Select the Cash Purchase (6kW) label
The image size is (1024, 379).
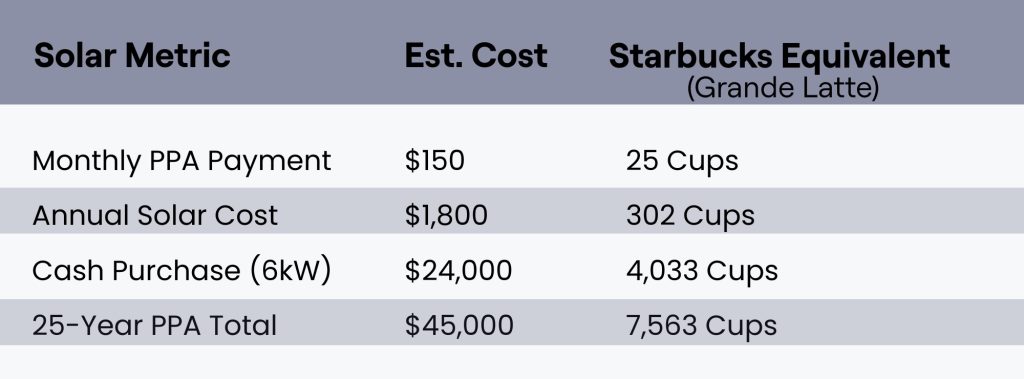click(182, 271)
